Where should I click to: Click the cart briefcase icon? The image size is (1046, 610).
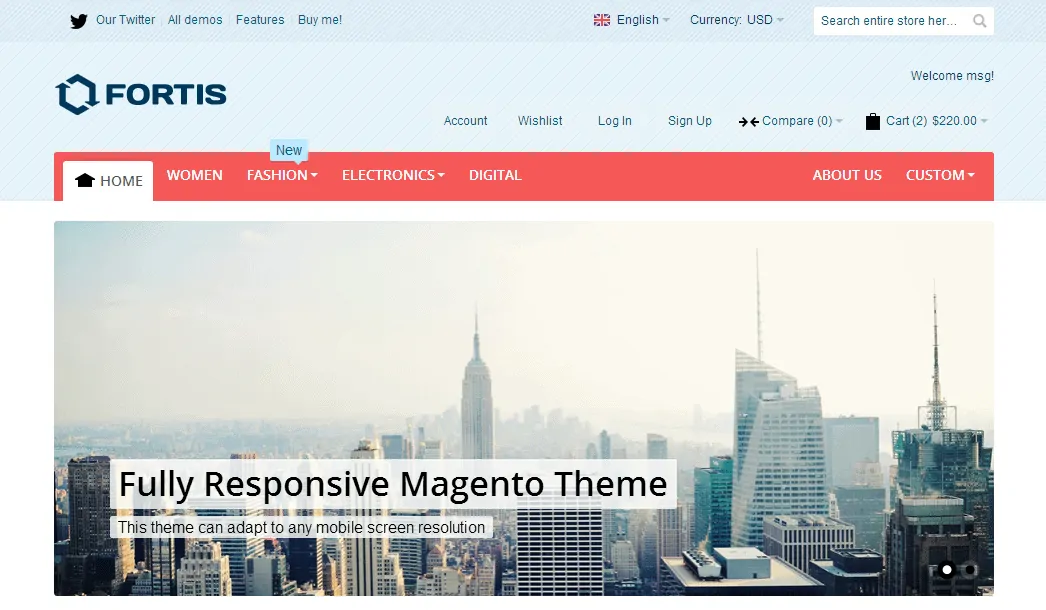(x=871, y=121)
